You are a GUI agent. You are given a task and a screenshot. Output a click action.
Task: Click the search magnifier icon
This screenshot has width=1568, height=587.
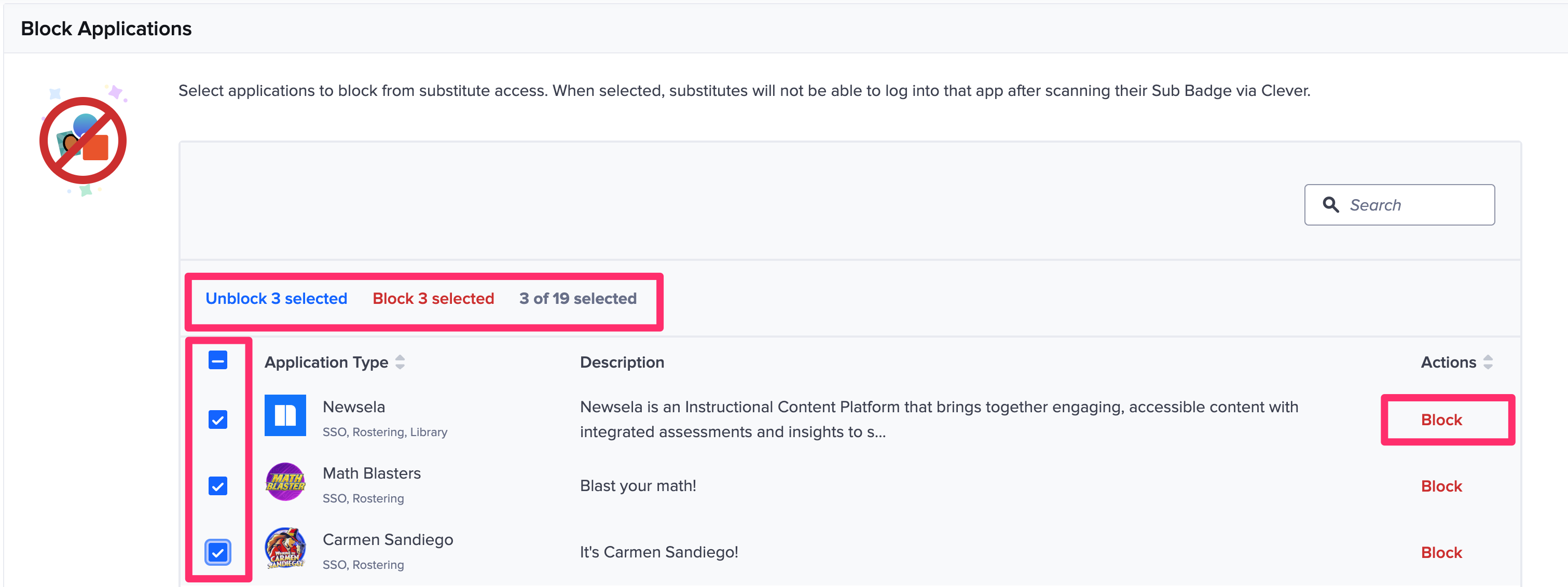[x=1330, y=204]
